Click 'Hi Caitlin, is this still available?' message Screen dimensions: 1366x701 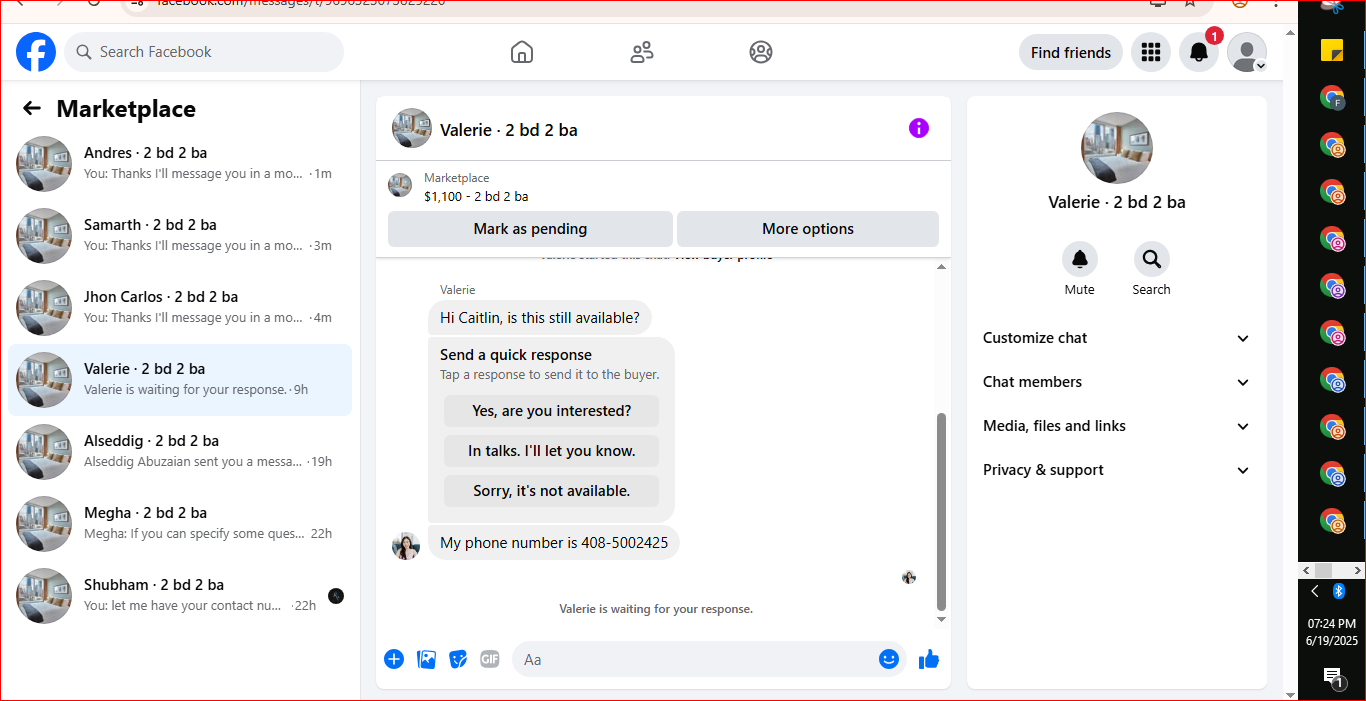point(540,318)
